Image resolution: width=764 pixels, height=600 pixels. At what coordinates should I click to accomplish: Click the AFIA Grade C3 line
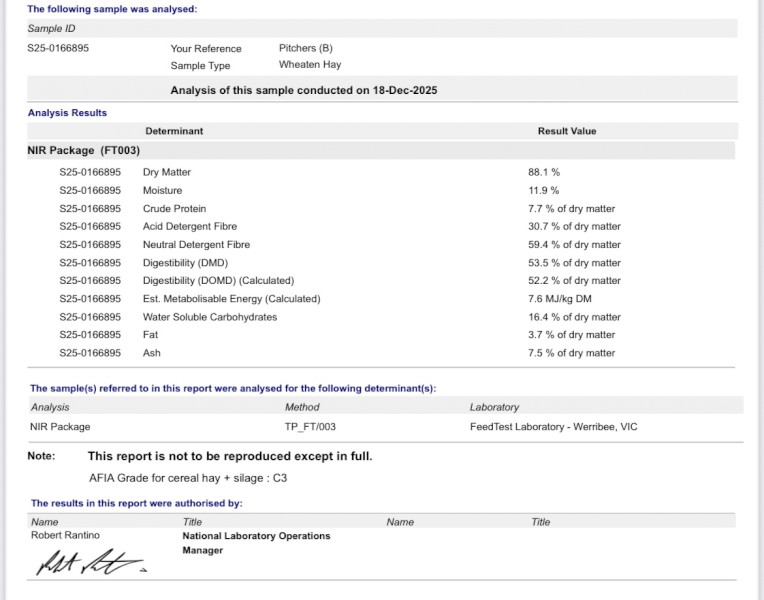187,478
